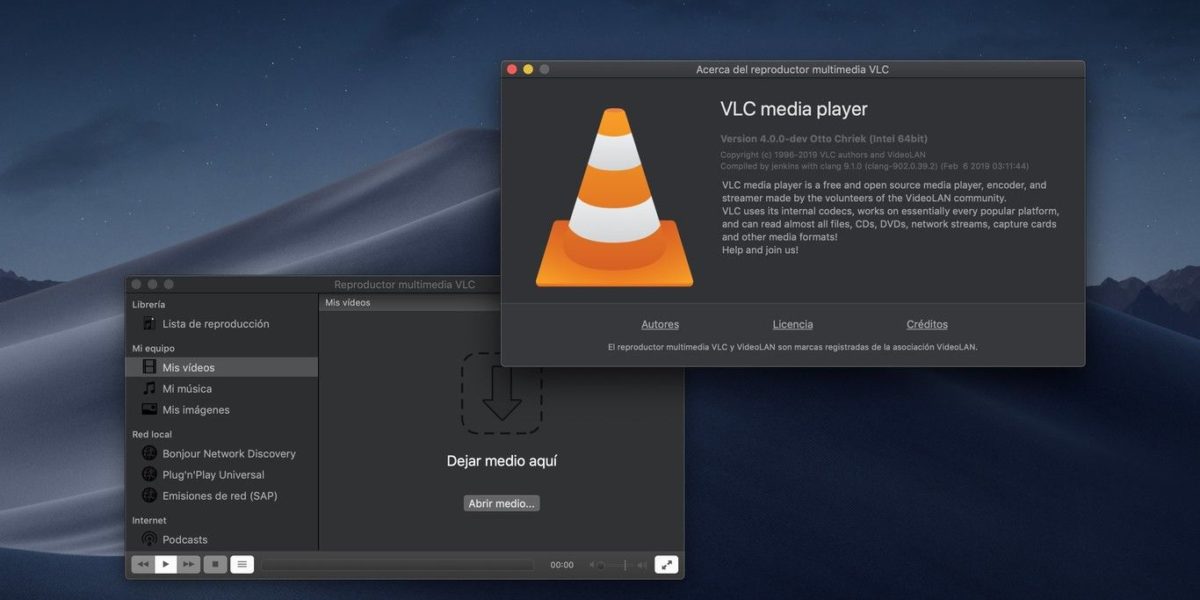Click 'Dejar medio aquí' text

pos(502,461)
